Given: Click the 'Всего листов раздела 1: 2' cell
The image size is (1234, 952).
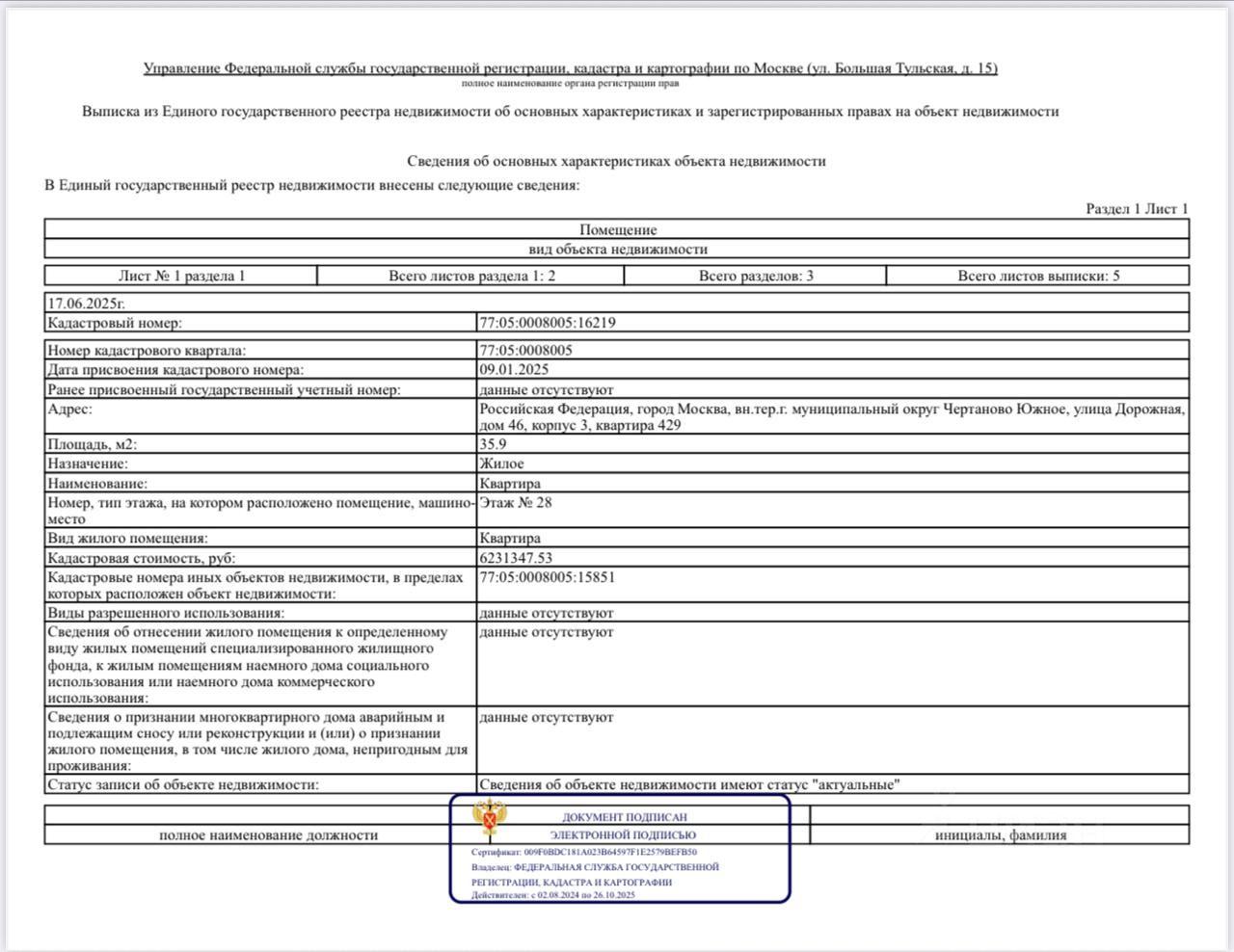Looking at the screenshot, I should (x=471, y=277).
